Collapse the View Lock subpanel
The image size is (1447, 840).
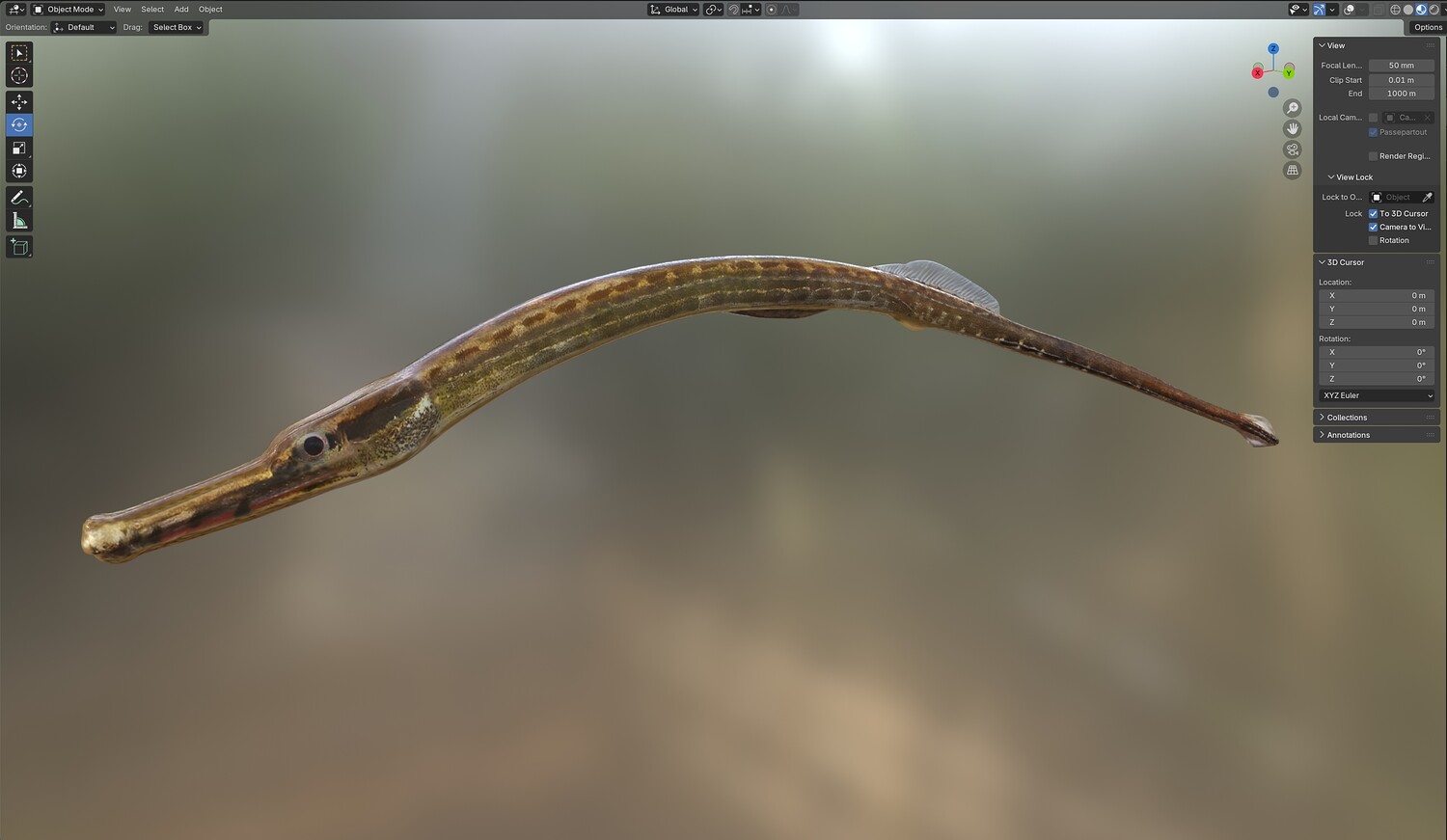coord(1350,177)
